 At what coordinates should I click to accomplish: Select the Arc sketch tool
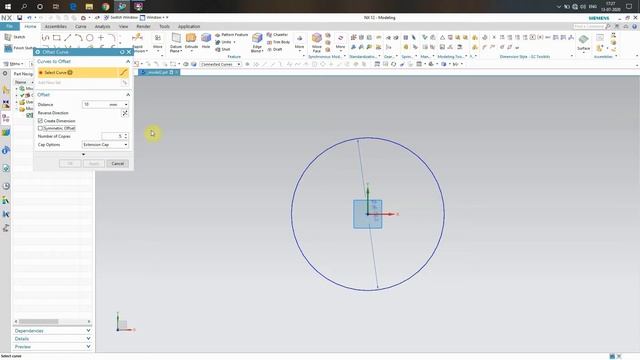[x=78, y=38]
